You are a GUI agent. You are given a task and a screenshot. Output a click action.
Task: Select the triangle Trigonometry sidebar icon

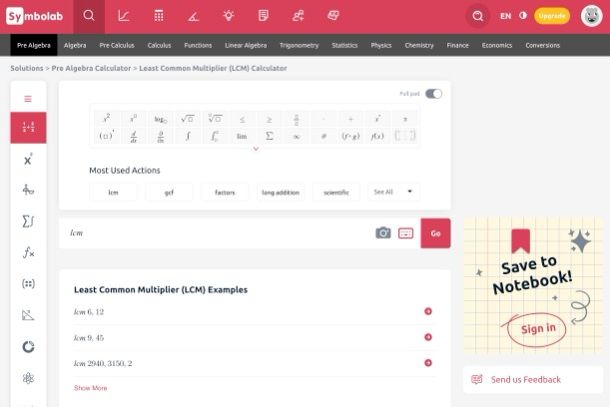28,315
